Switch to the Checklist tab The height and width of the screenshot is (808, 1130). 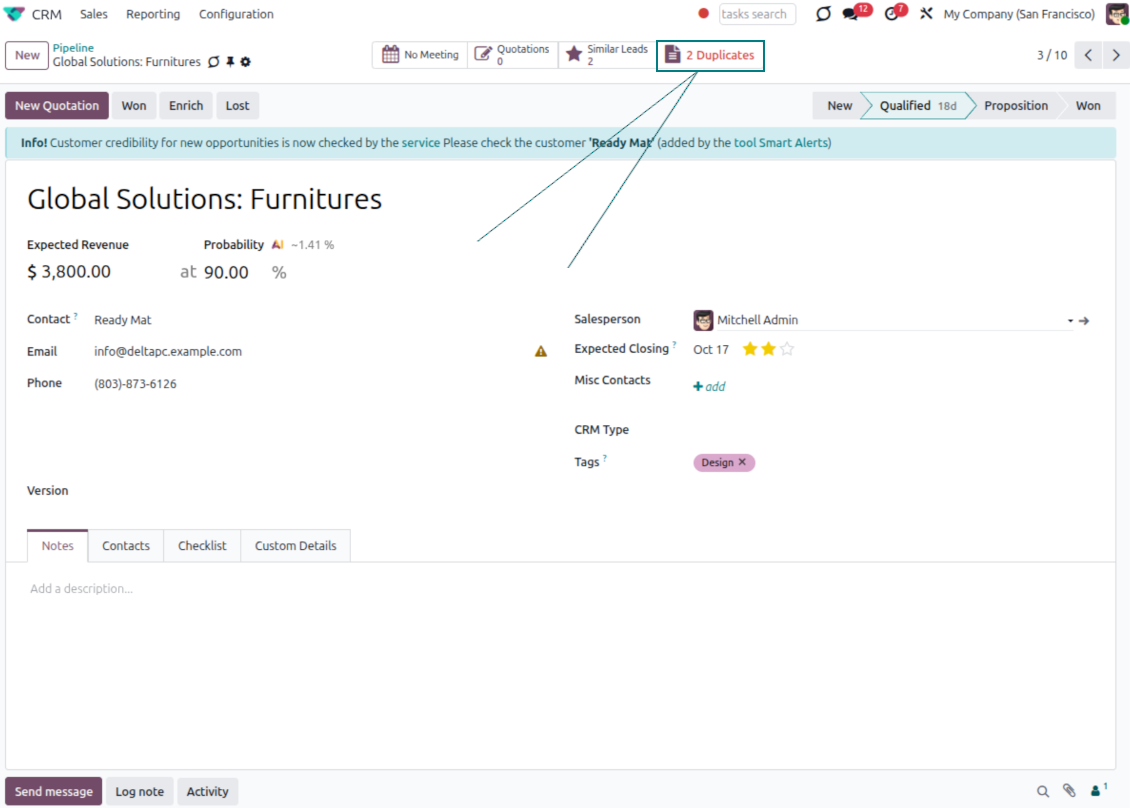(x=202, y=546)
